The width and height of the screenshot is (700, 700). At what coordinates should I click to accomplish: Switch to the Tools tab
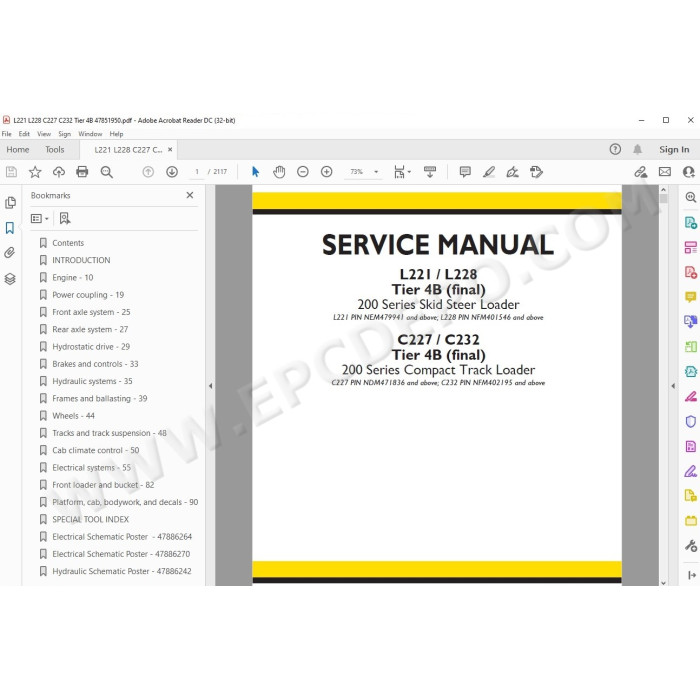point(54,150)
